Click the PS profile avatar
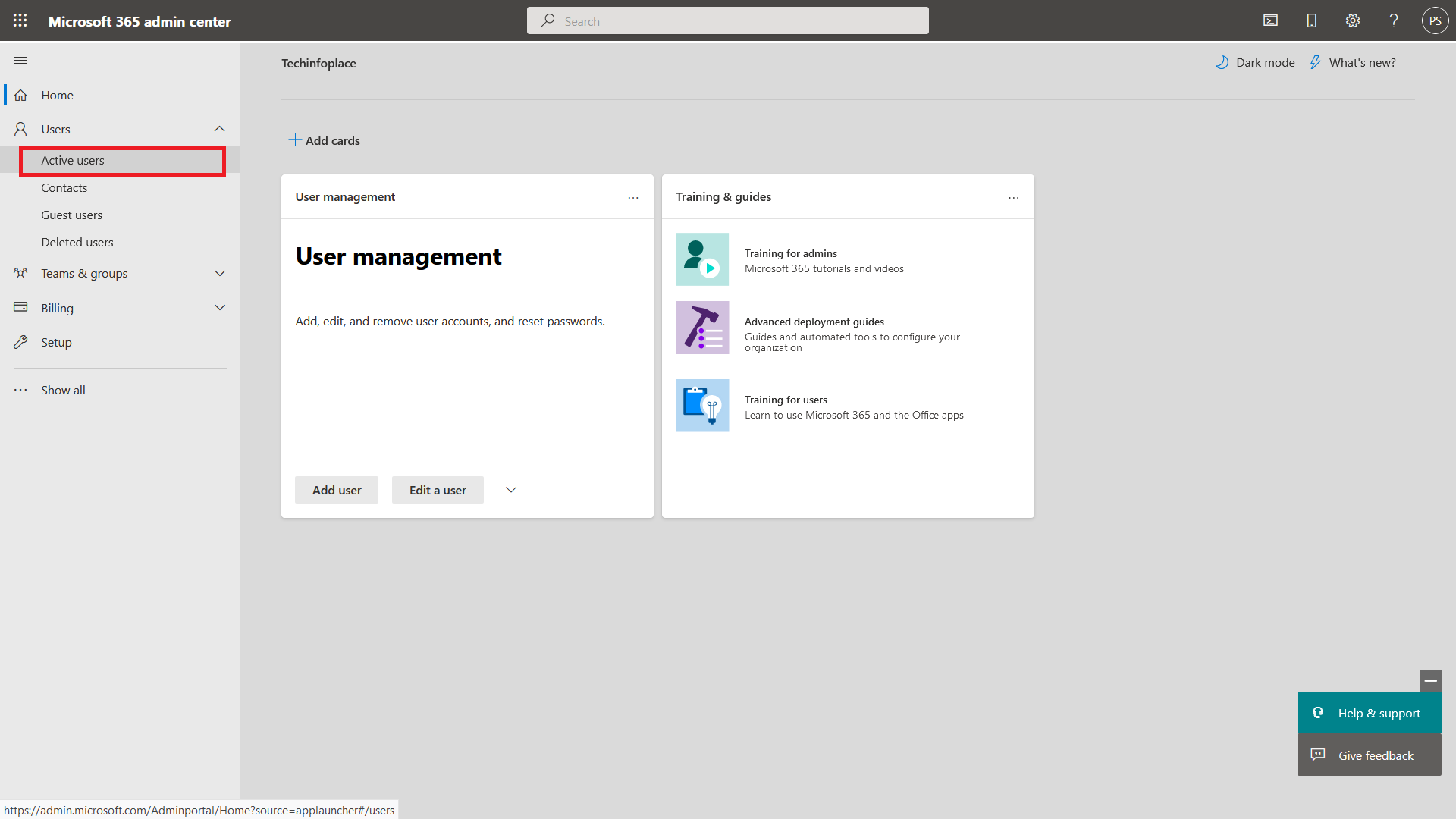The image size is (1456, 819). [x=1436, y=20]
